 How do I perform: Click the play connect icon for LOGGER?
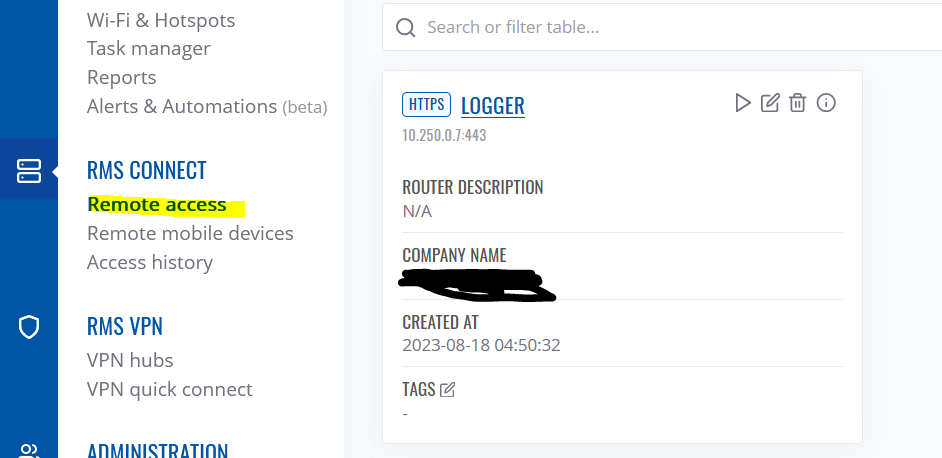pyautogui.click(x=743, y=103)
